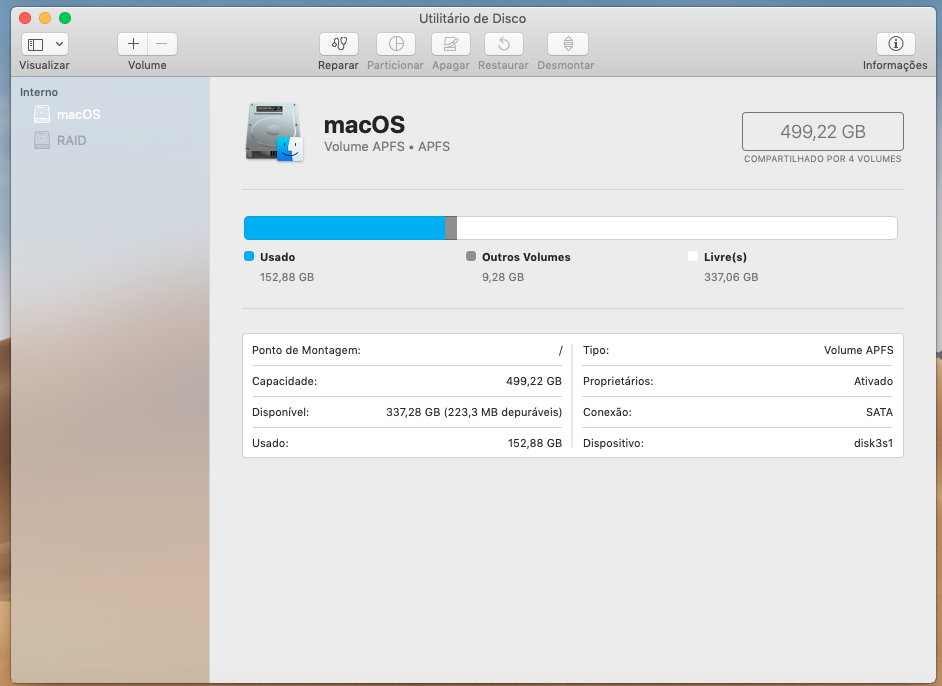Run Reparar first aid stethoscope icon
Image resolution: width=942 pixels, height=686 pixels.
pyautogui.click(x=339, y=44)
